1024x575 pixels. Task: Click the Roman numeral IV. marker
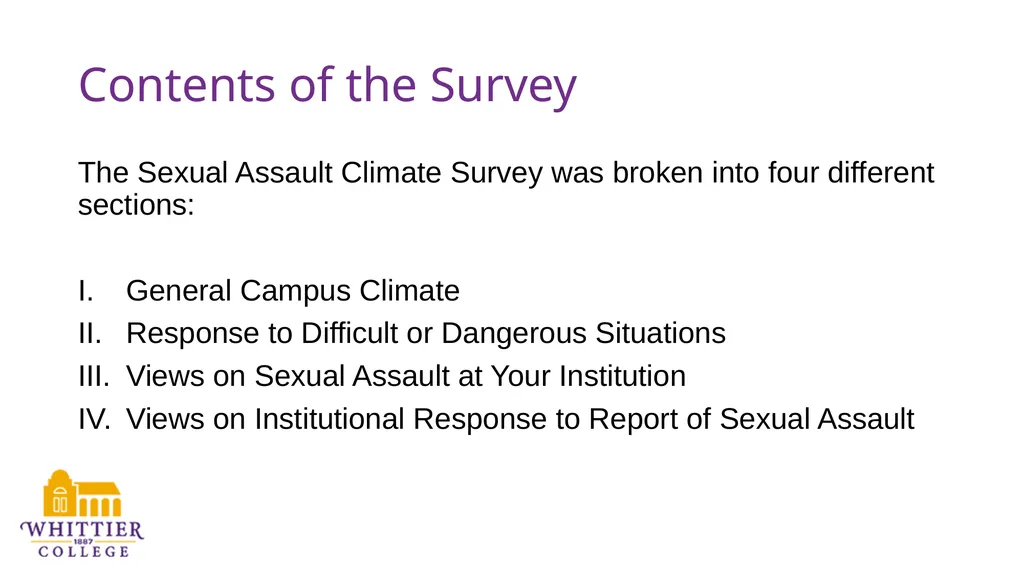click(95, 419)
